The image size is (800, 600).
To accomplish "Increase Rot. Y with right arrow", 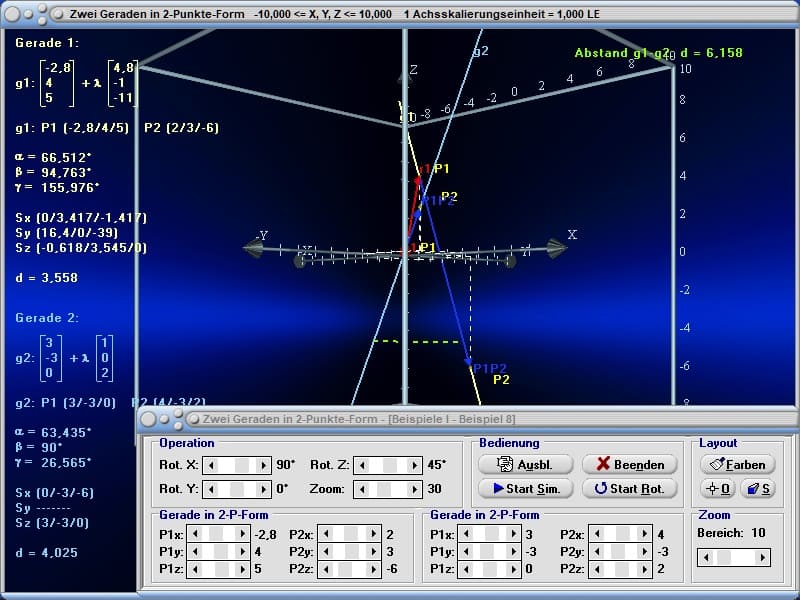I will pos(263,489).
